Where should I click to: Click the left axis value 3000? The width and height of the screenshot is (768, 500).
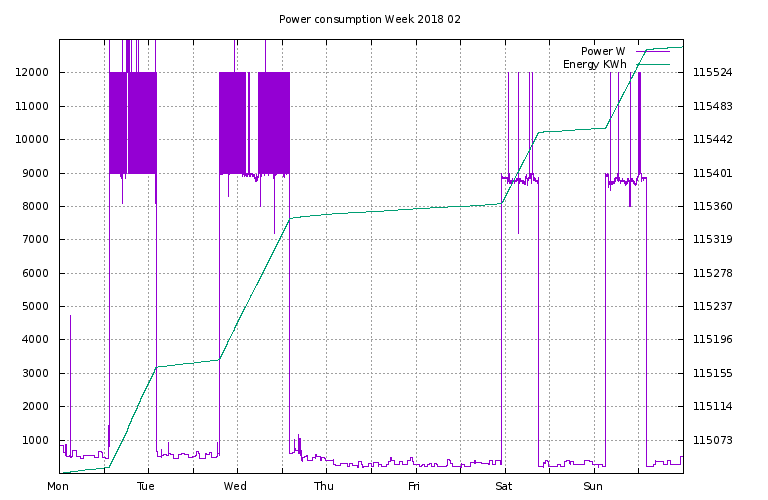pyautogui.click(x=35, y=373)
